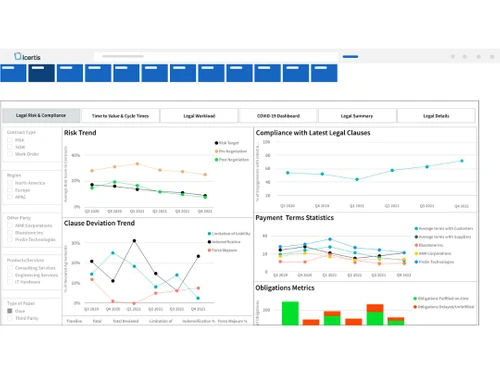Click the Indemnification % column header
The image size is (500, 375).
click(199, 321)
